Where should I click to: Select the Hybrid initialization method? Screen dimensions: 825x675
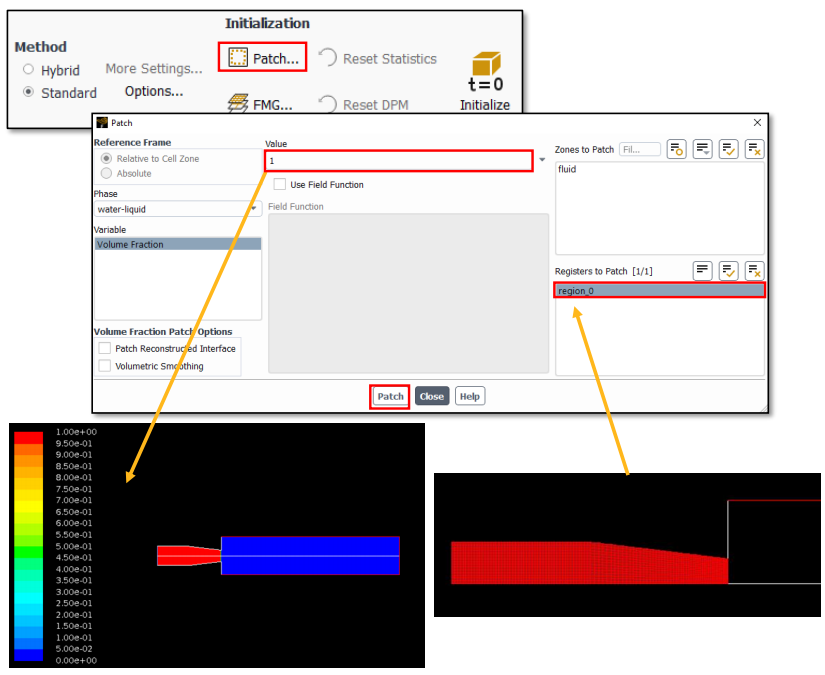pyautogui.click(x=29, y=70)
